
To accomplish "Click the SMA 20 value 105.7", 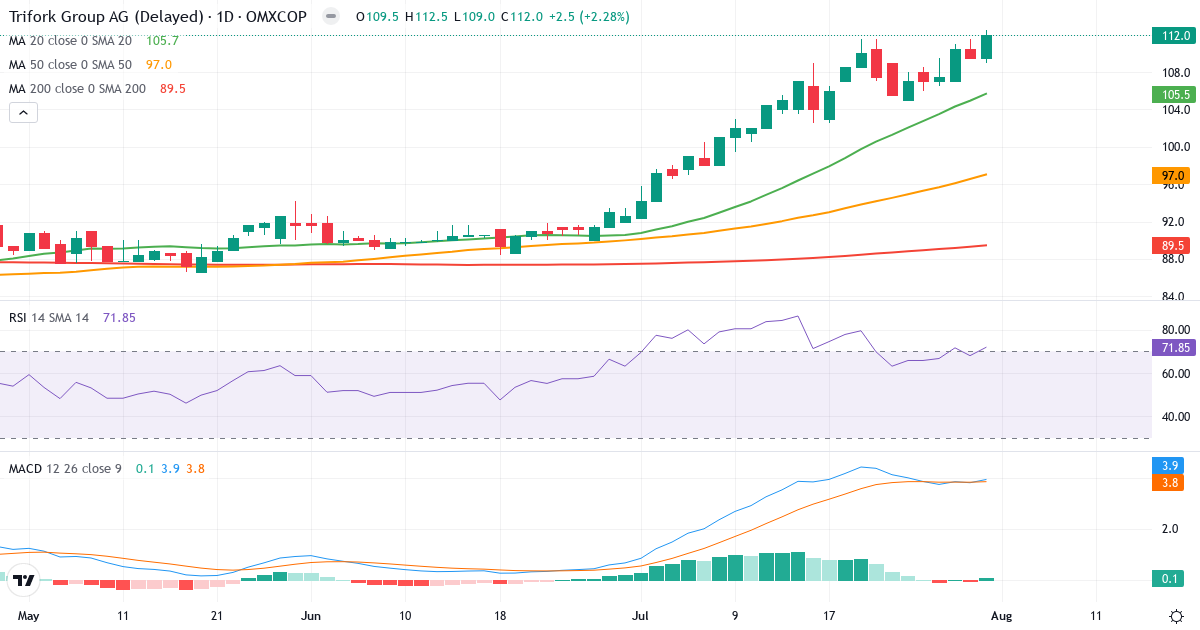I will 162,41.
